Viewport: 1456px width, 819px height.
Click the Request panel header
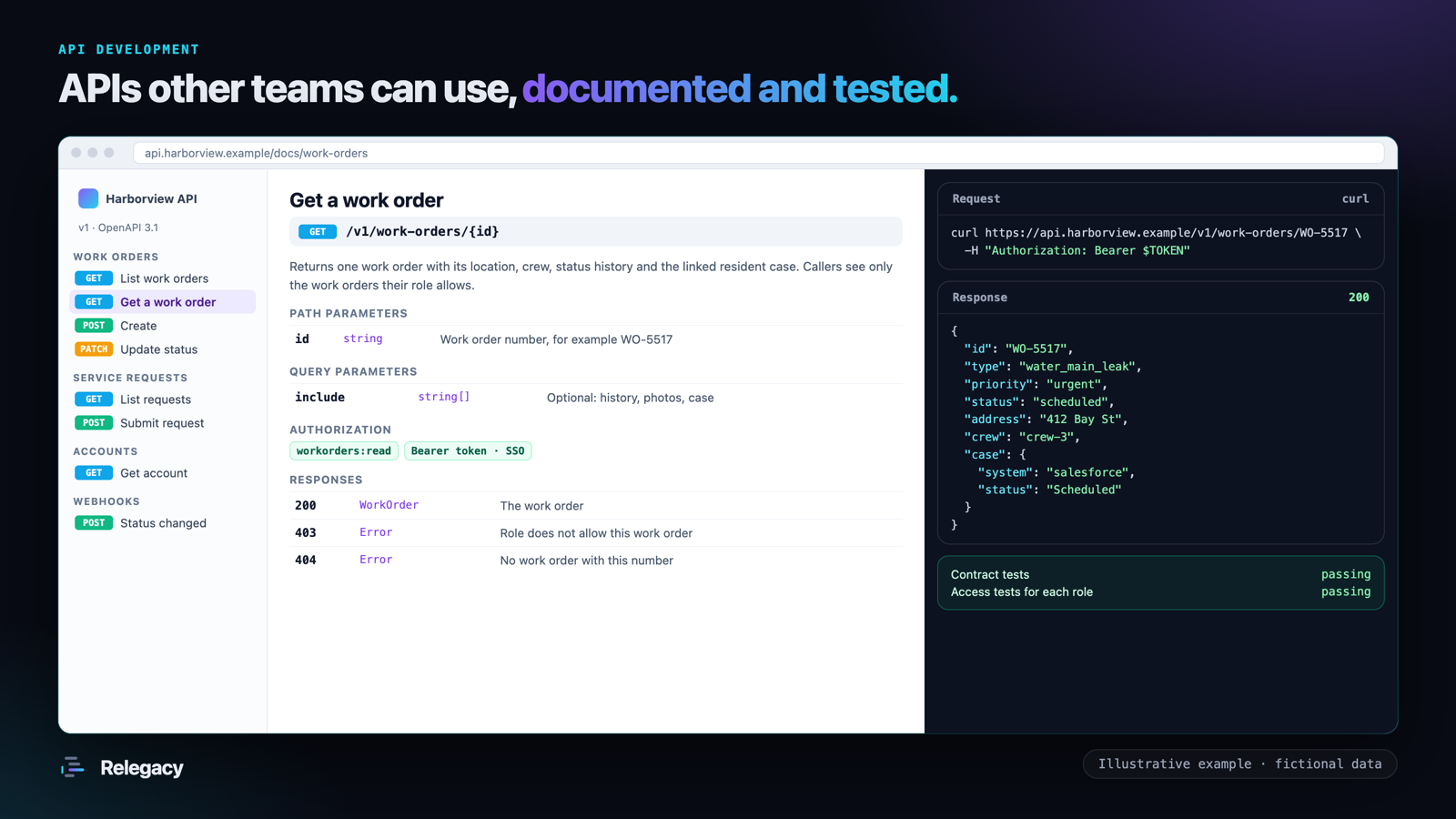tap(1161, 198)
